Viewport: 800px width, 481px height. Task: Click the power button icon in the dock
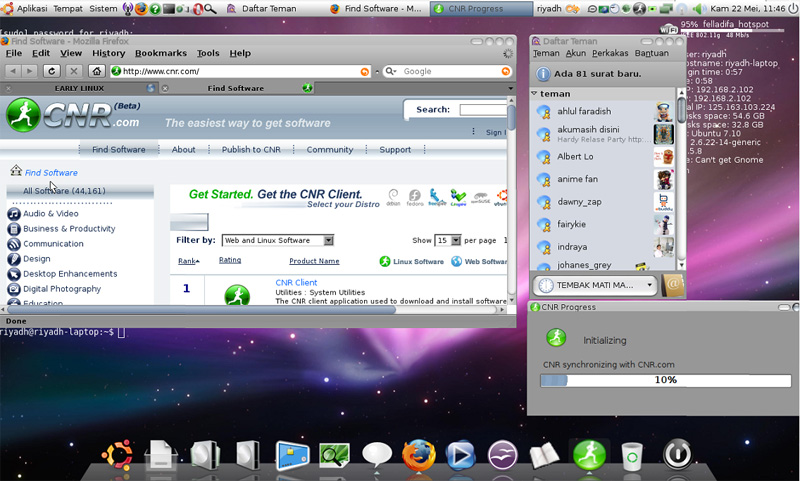coord(678,454)
